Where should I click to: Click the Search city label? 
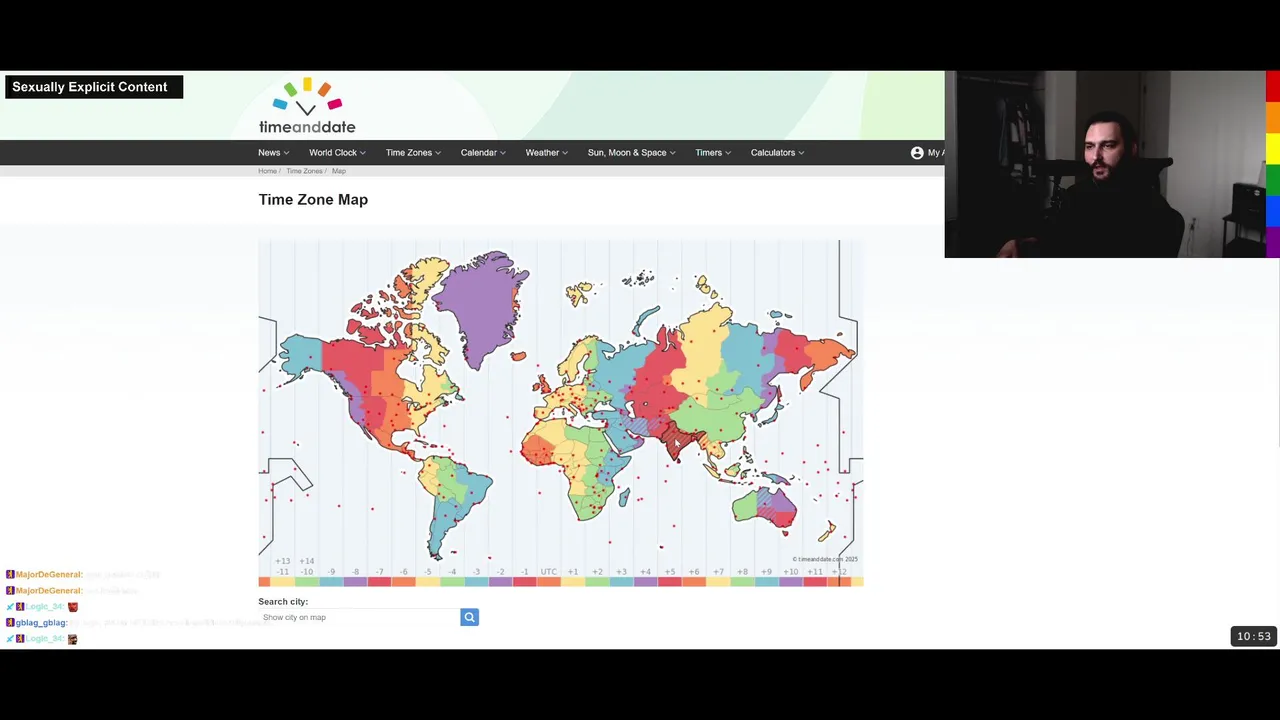pyautogui.click(x=283, y=602)
